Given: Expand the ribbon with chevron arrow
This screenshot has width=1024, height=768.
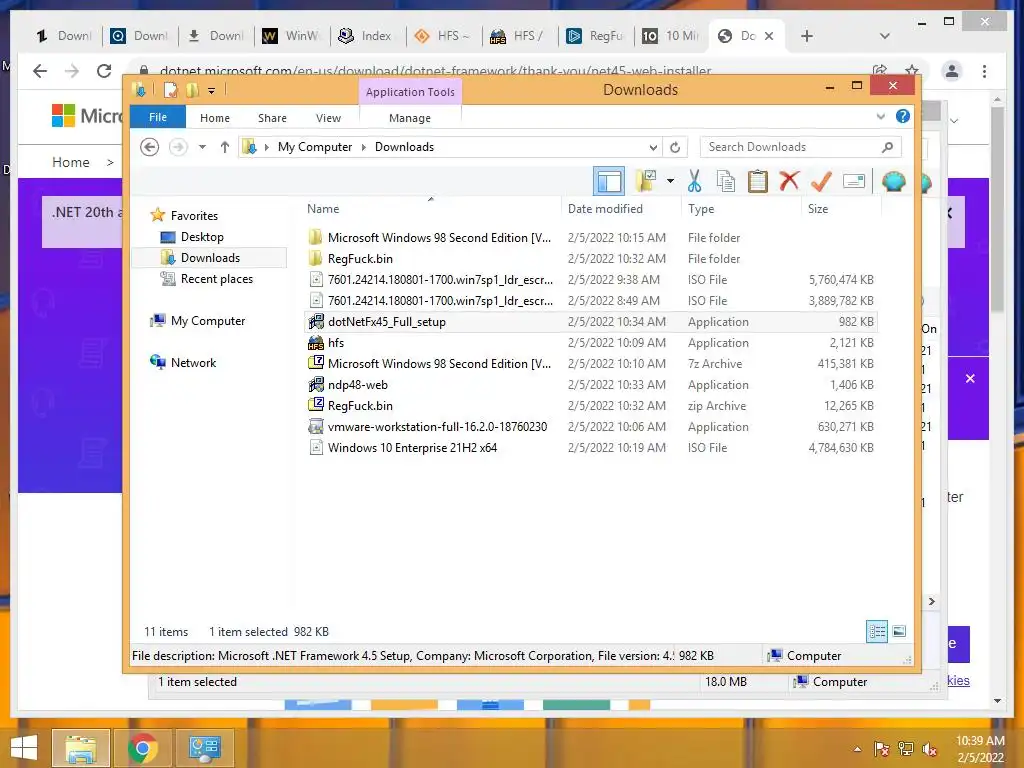Looking at the screenshot, I should pos(880,116).
